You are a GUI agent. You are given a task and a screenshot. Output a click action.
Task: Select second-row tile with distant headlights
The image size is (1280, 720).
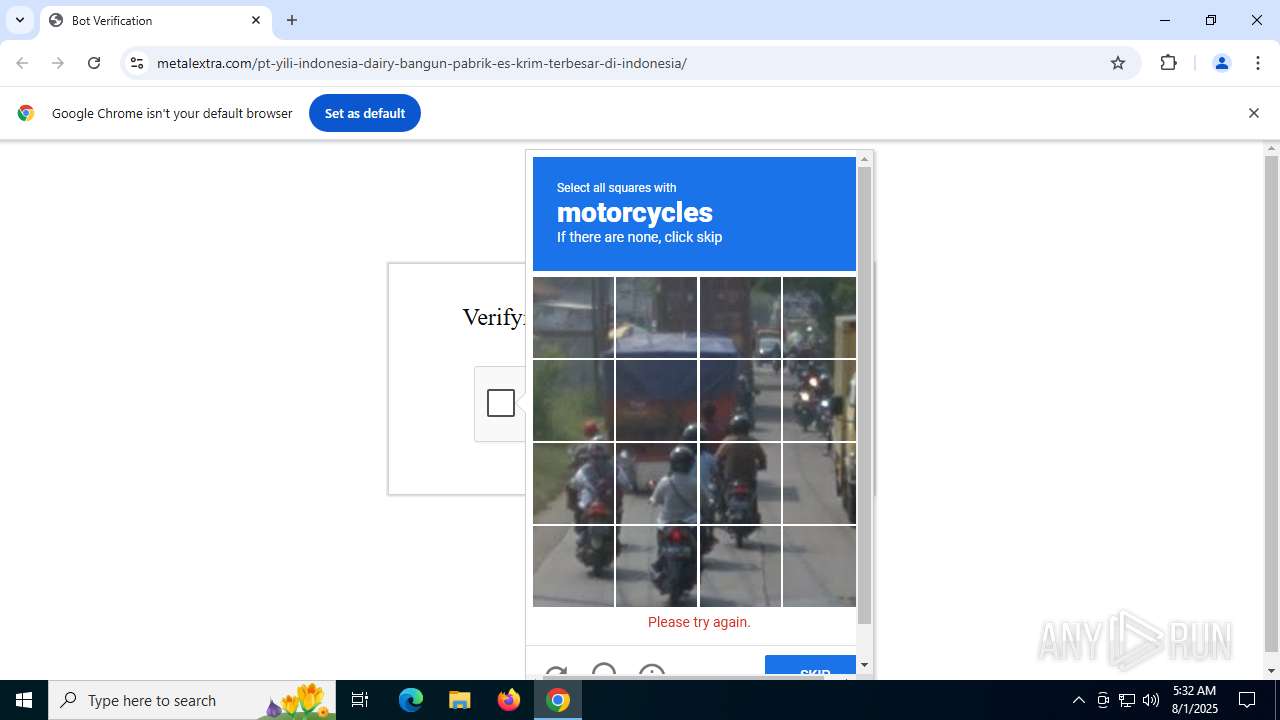(819, 400)
